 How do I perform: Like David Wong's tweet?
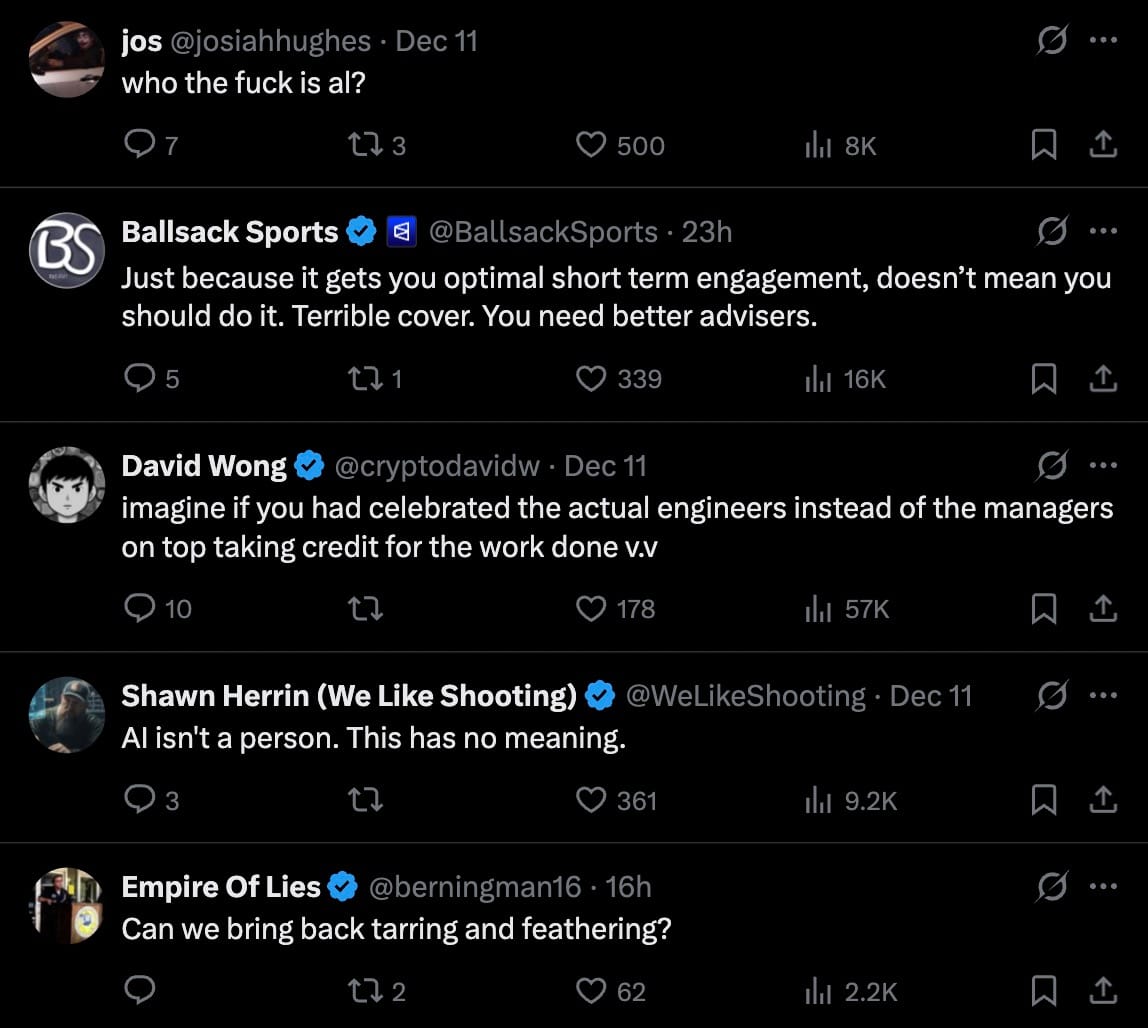coord(592,608)
